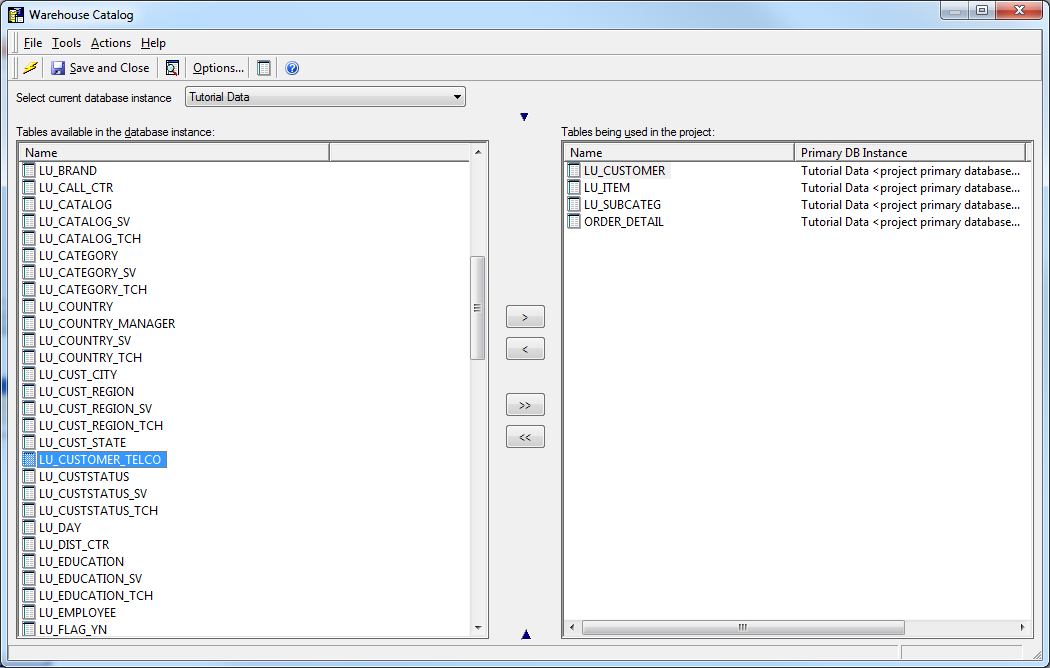Click the Warehouse Catalog title bar icon
The image size is (1050, 668).
point(16,15)
